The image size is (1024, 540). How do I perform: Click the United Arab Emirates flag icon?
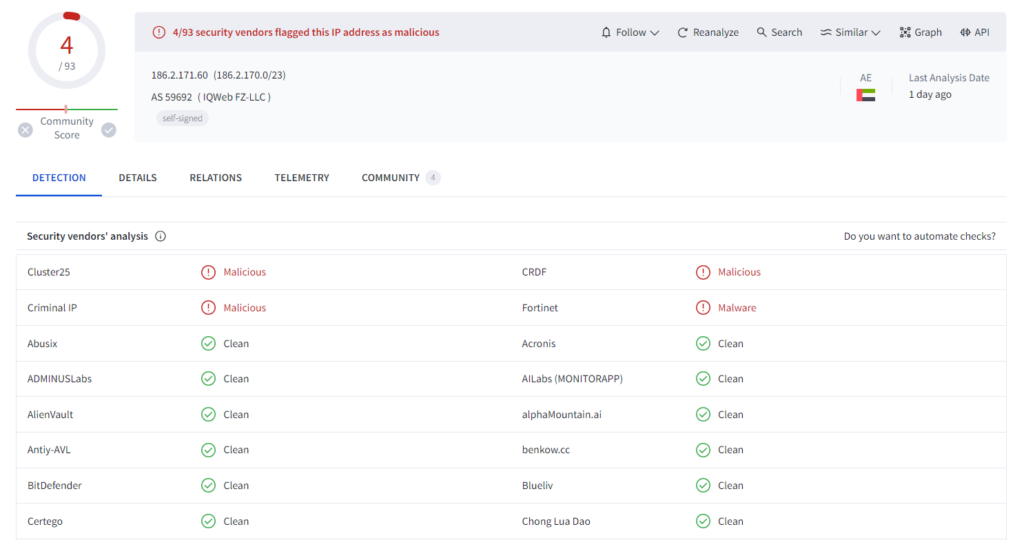865,95
